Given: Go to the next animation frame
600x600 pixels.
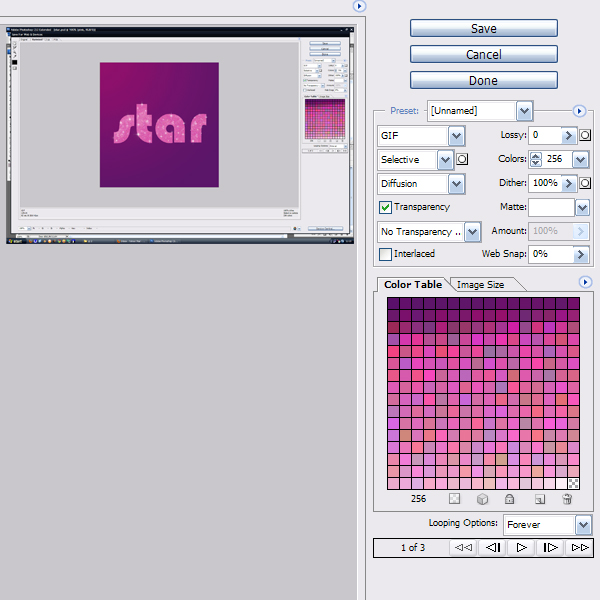Looking at the screenshot, I should 550,548.
